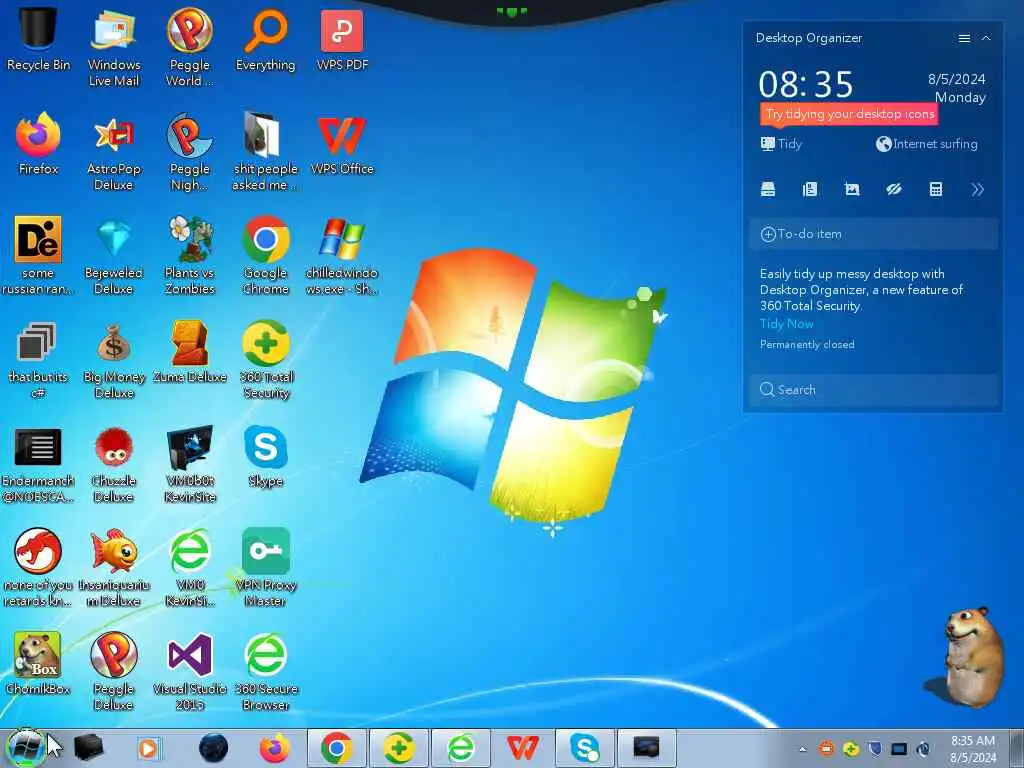This screenshot has height=768, width=1024.
Task: Select the Plants vs Zombies desktop icon
Action: [189, 256]
